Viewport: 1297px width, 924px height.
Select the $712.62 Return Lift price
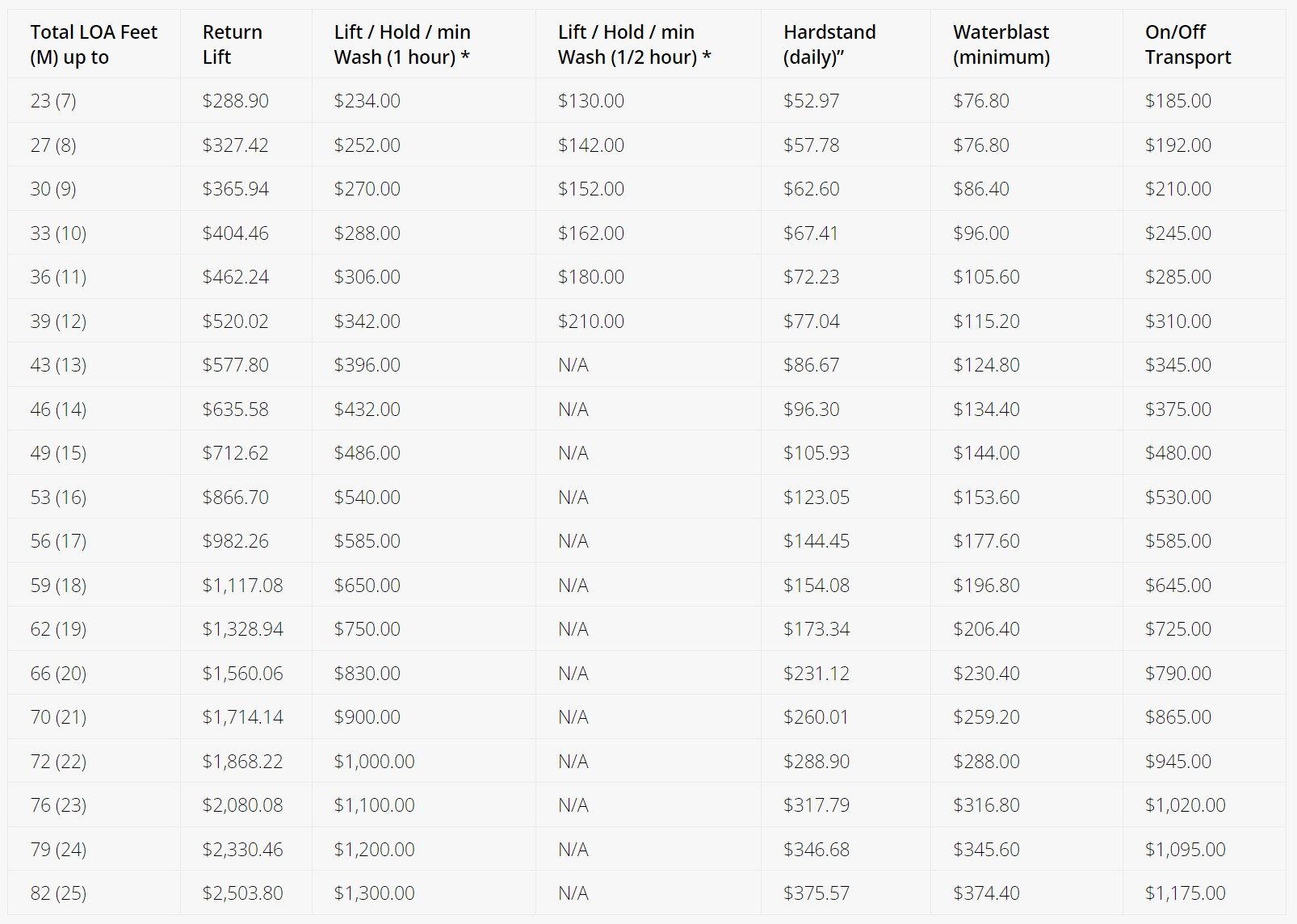[235, 453]
